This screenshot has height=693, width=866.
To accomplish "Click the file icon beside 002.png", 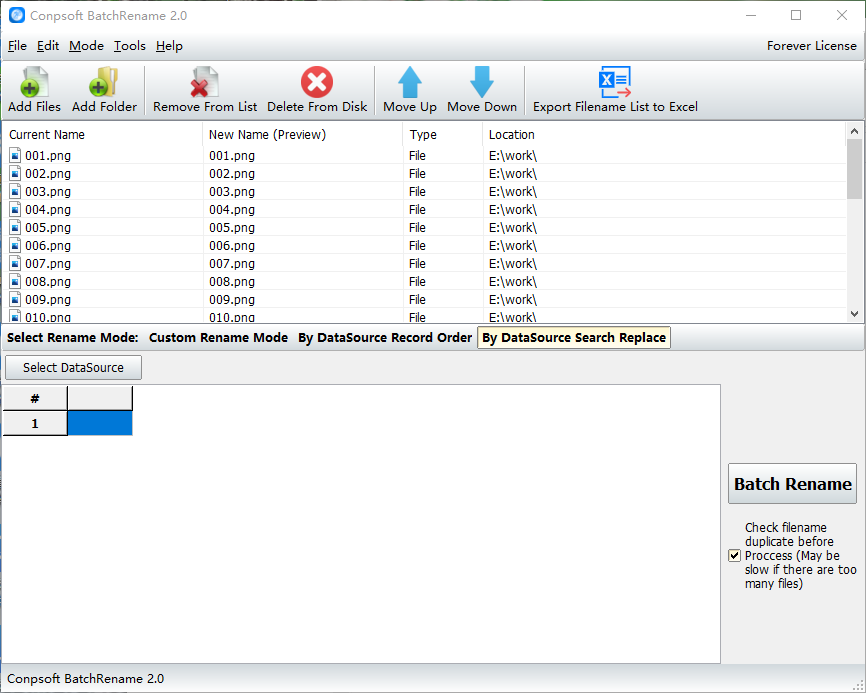I will (15, 173).
